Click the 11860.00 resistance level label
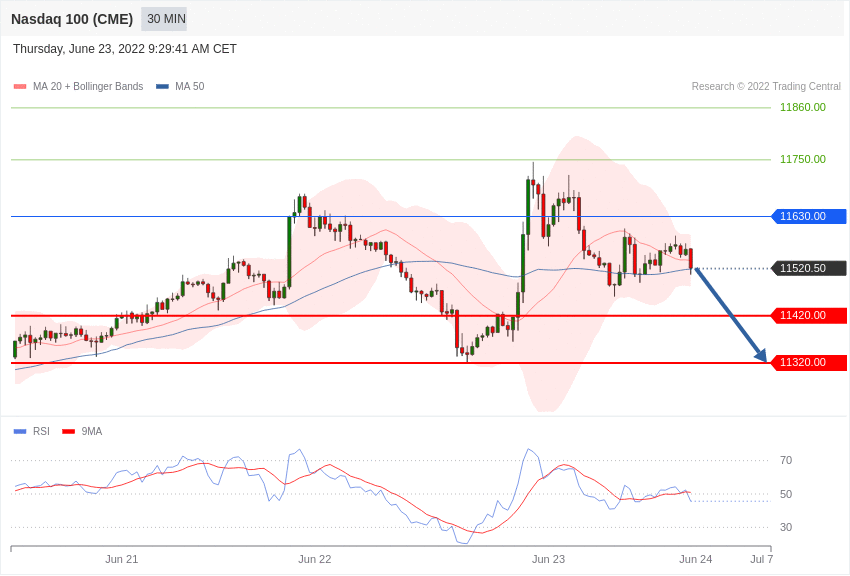850x576 pixels. 802,107
